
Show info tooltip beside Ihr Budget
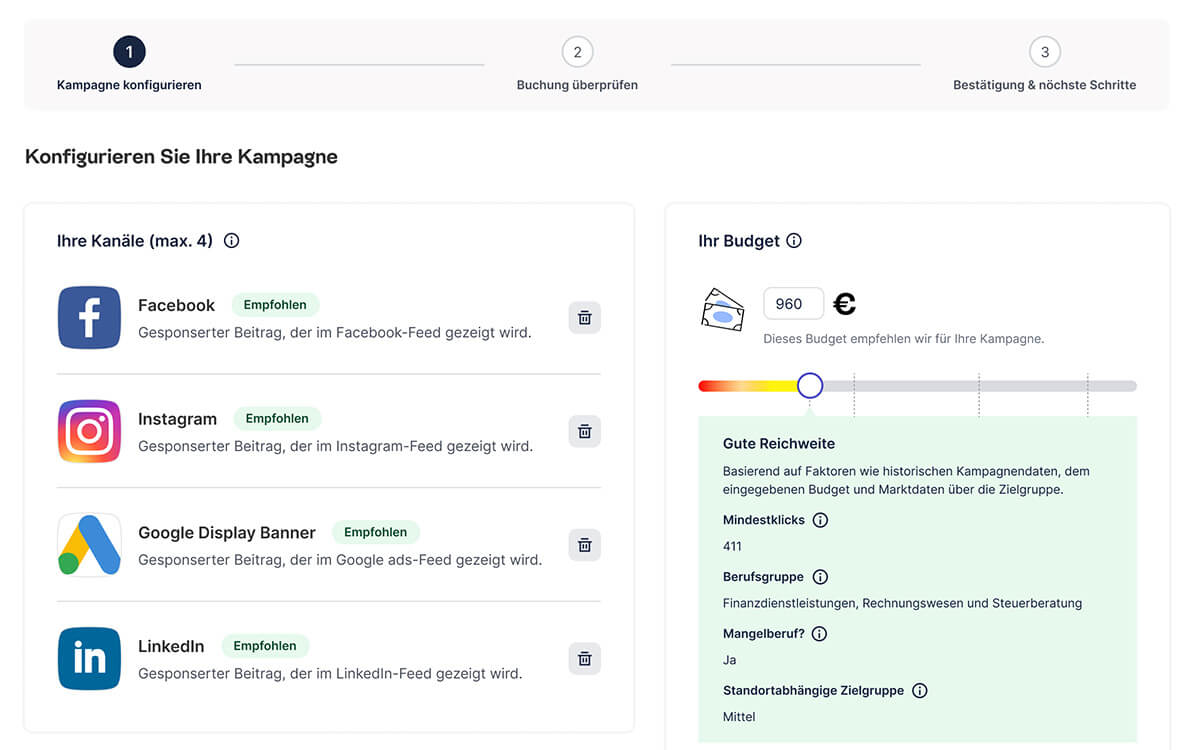point(794,241)
